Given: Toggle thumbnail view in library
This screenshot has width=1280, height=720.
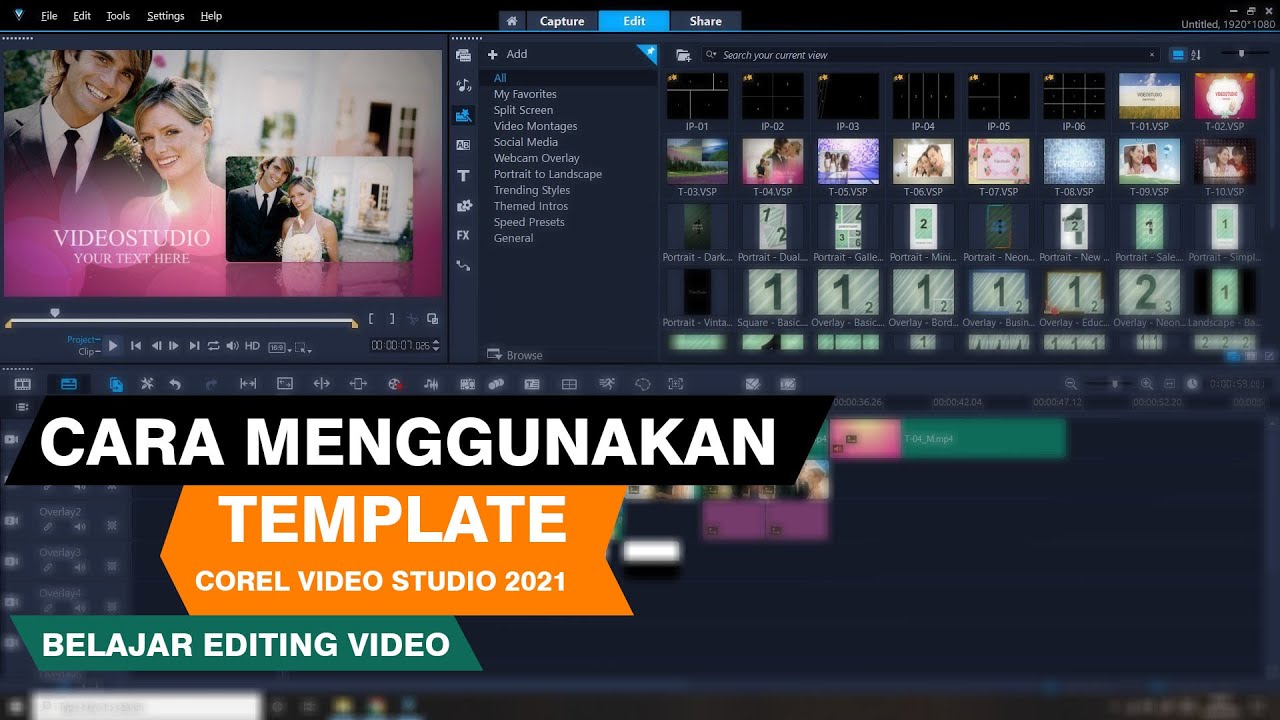Looking at the screenshot, I should click(1178, 55).
